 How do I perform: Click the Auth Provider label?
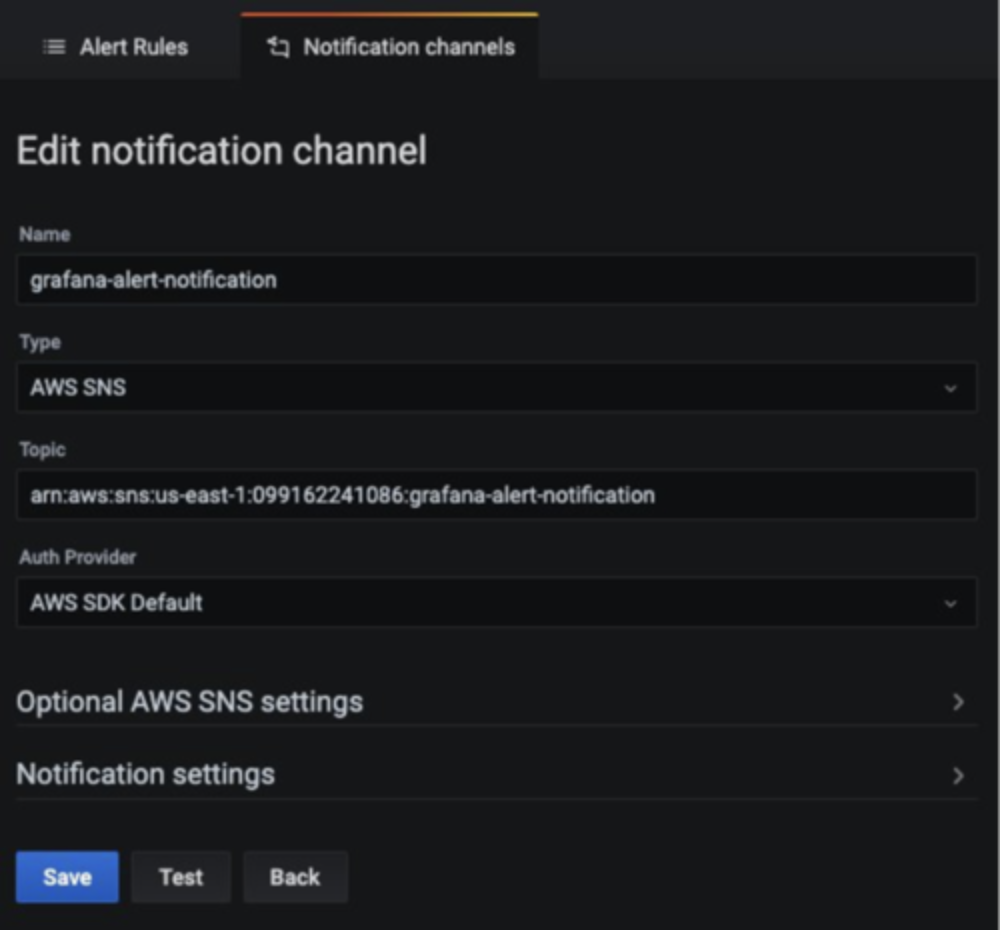click(77, 557)
